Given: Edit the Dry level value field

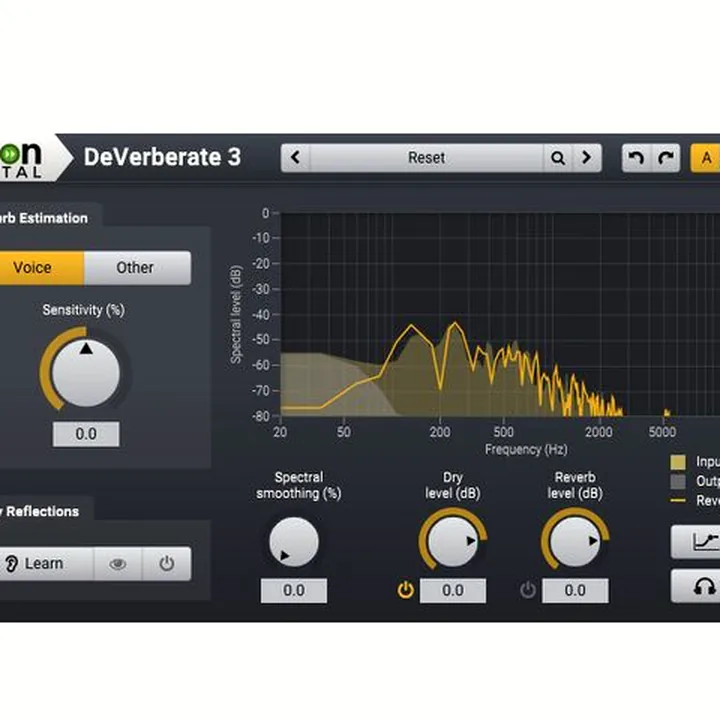Looking at the screenshot, I should click(453, 591).
